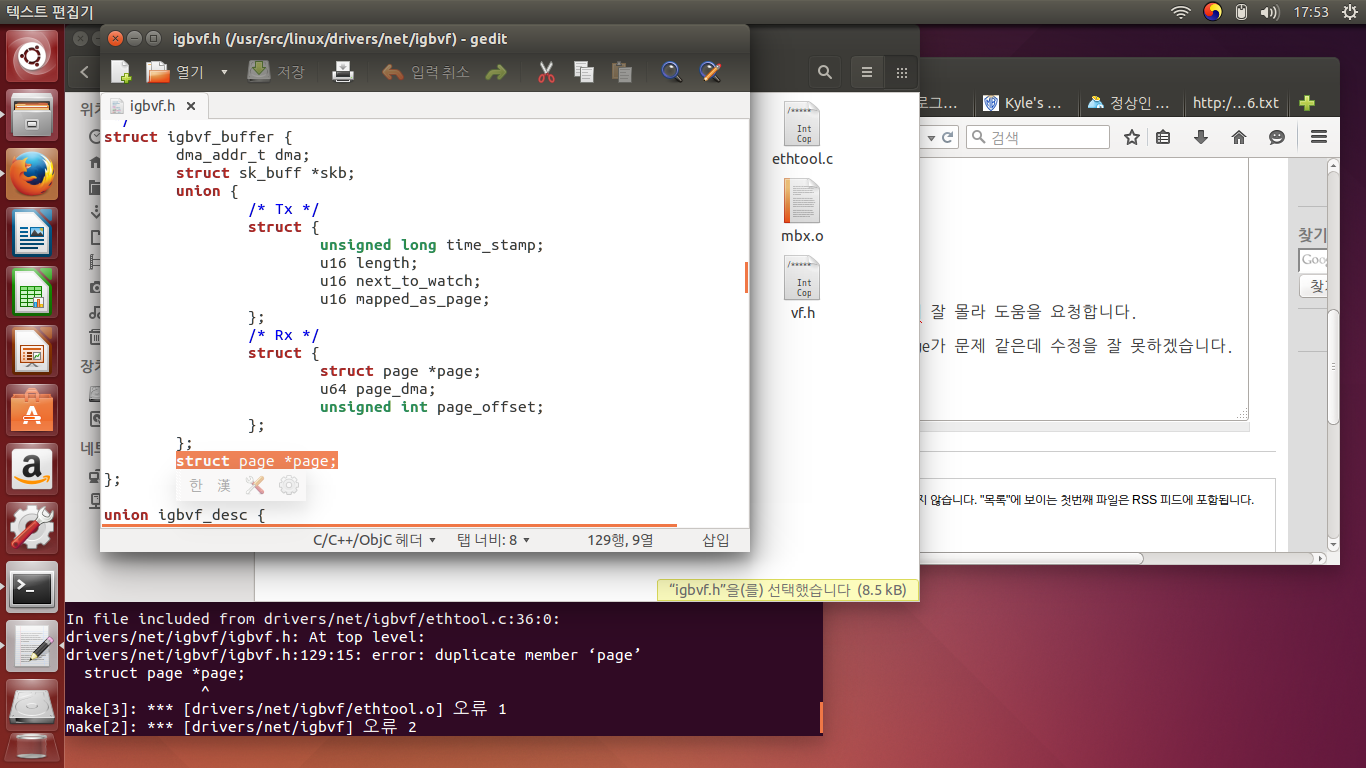Bookmark this page with the star
The width and height of the screenshot is (1366, 768).
(x=1131, y=137)
